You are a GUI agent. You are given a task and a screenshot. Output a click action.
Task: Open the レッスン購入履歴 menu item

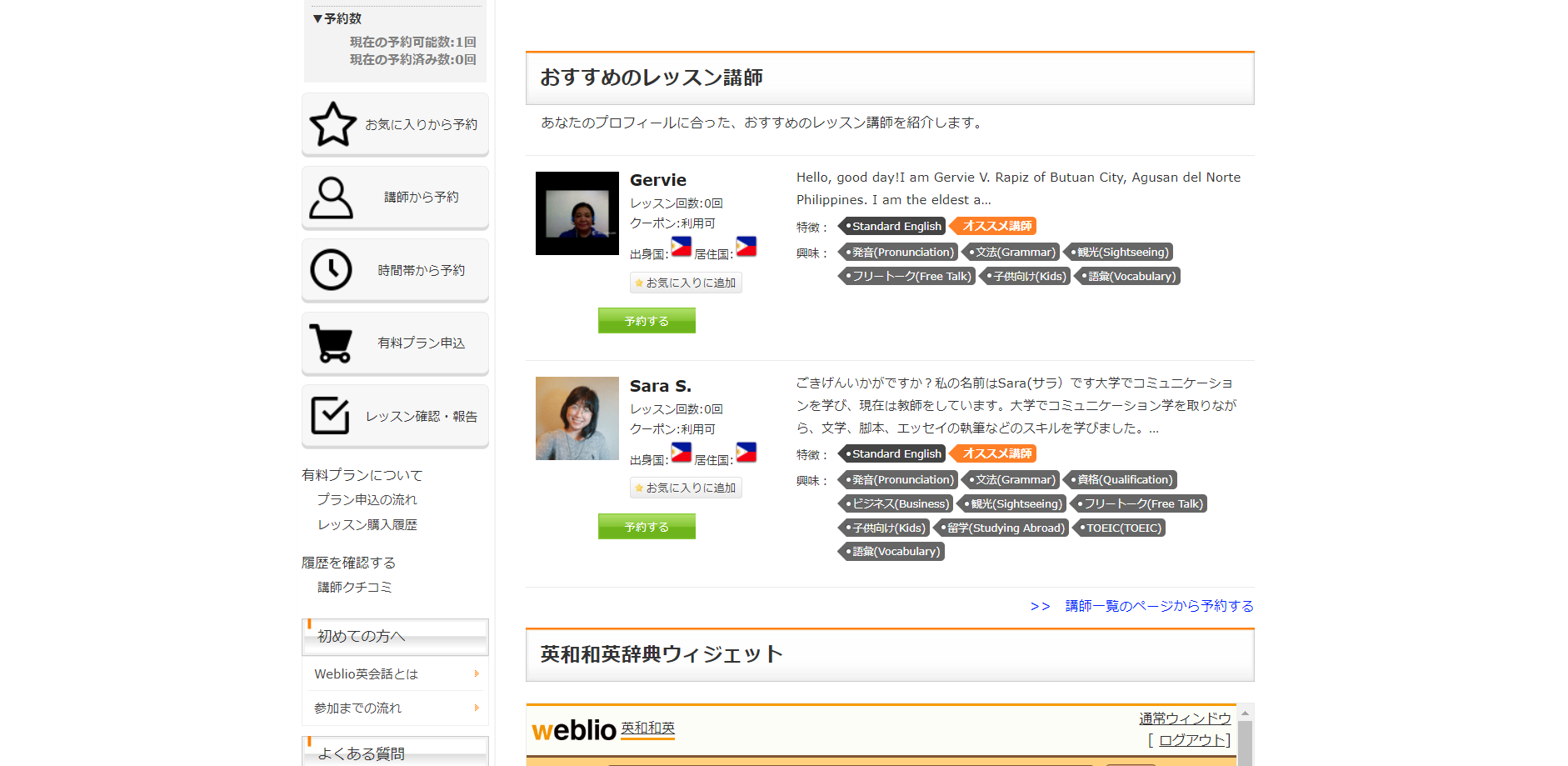[x=367, y=524]
